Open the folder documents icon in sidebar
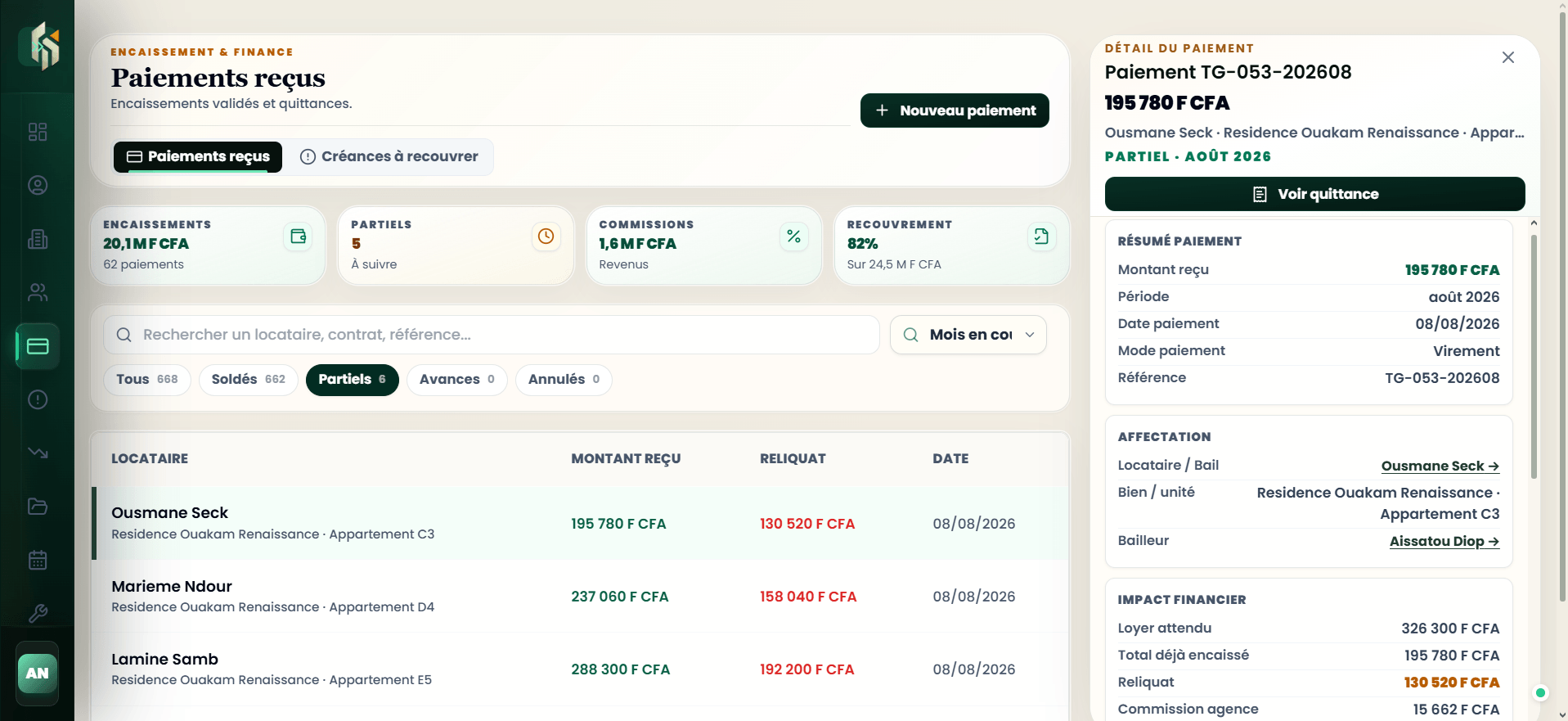The image size is (1568, 721). [x=38, y=507]
